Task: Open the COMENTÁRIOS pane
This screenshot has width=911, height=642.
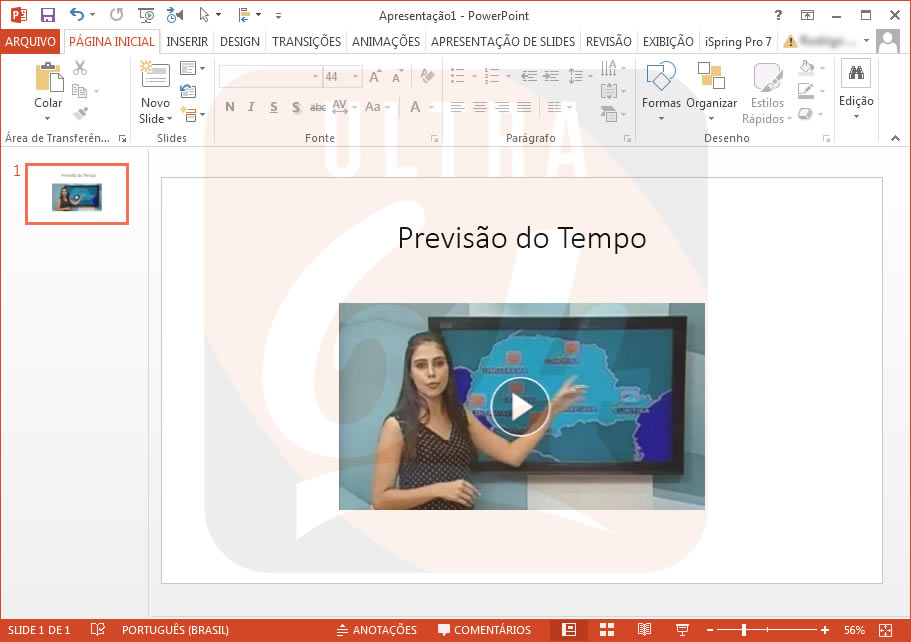Action: tap(485, 630)
